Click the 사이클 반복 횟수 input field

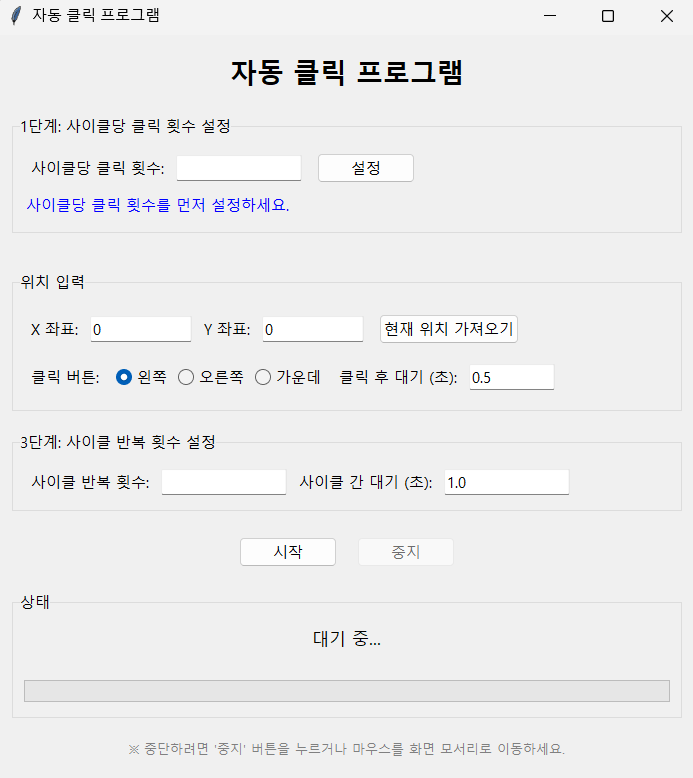coord(224,482)
